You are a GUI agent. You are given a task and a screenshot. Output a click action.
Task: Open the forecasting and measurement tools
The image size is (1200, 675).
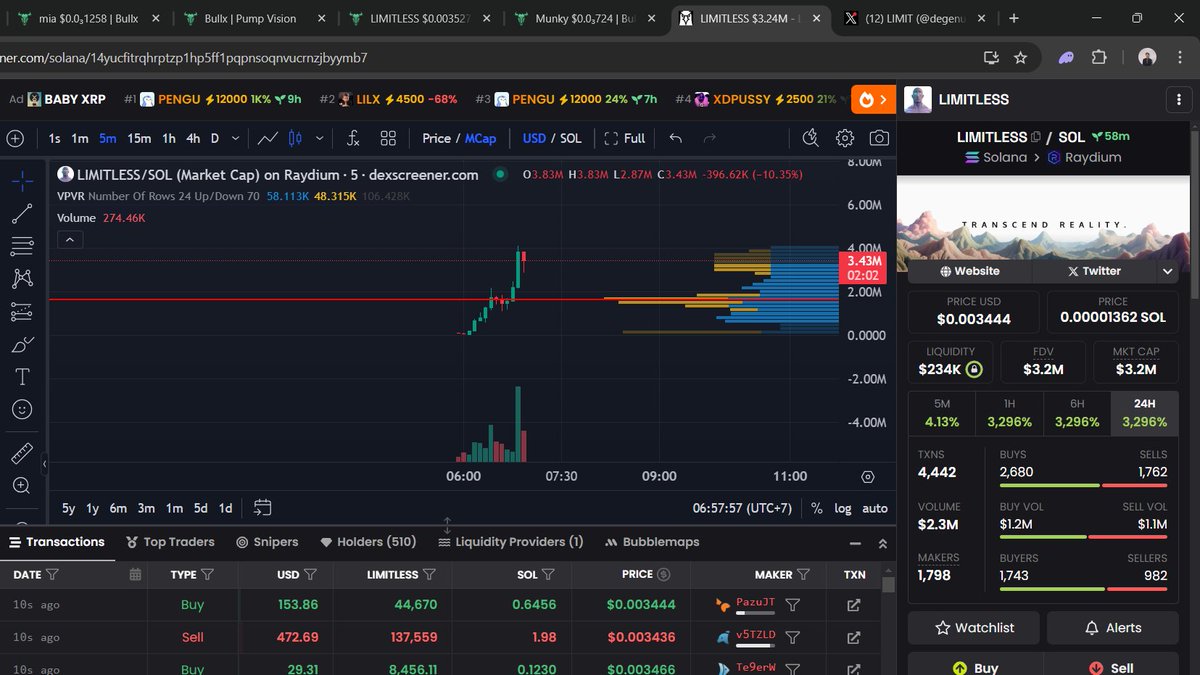pyautogui.click(x=22, y=312)
